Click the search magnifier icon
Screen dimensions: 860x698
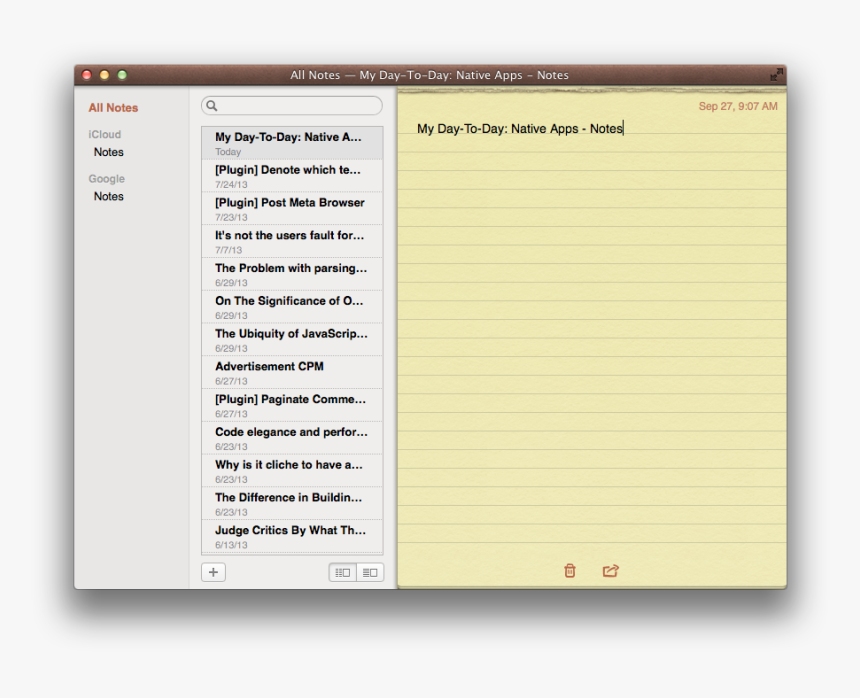click(212, 106)
